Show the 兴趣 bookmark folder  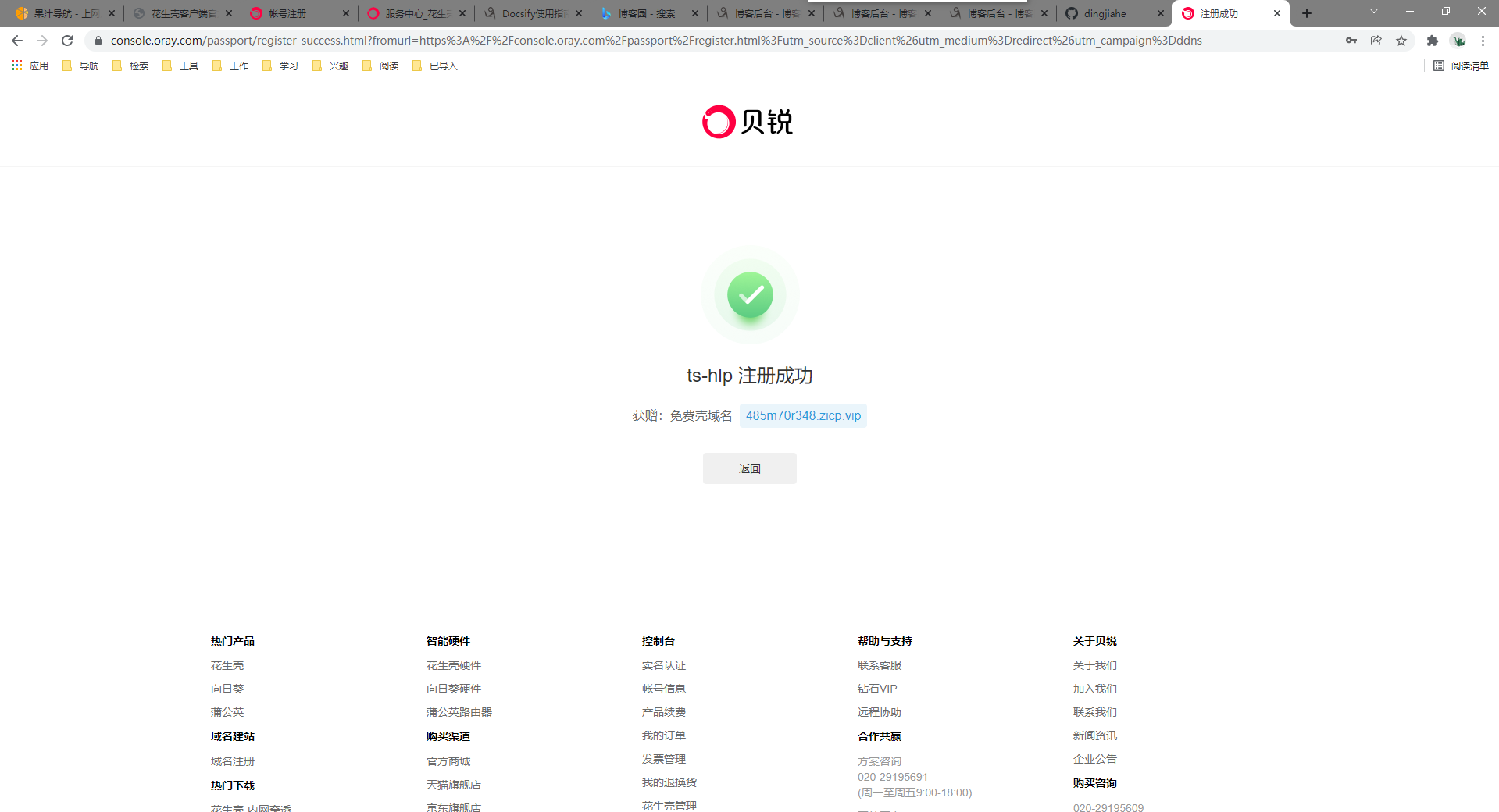click(x=330, y=66)
